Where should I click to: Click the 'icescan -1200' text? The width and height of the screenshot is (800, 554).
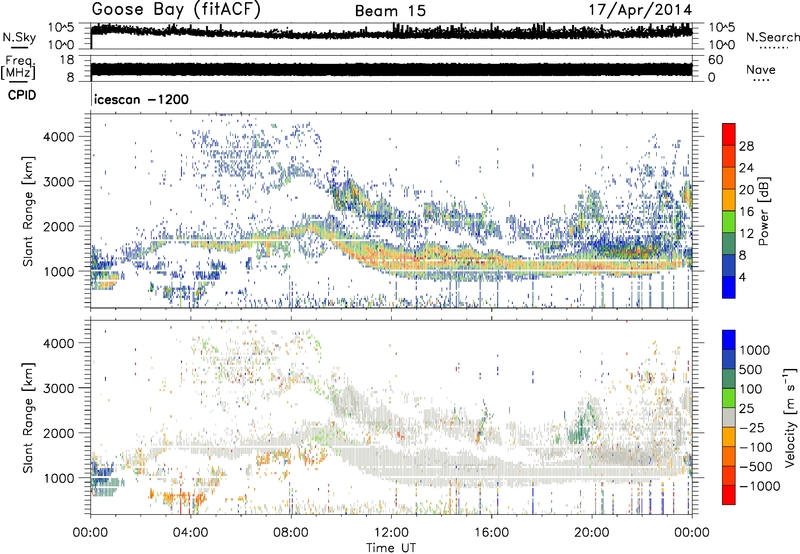(x=141, y=99)
